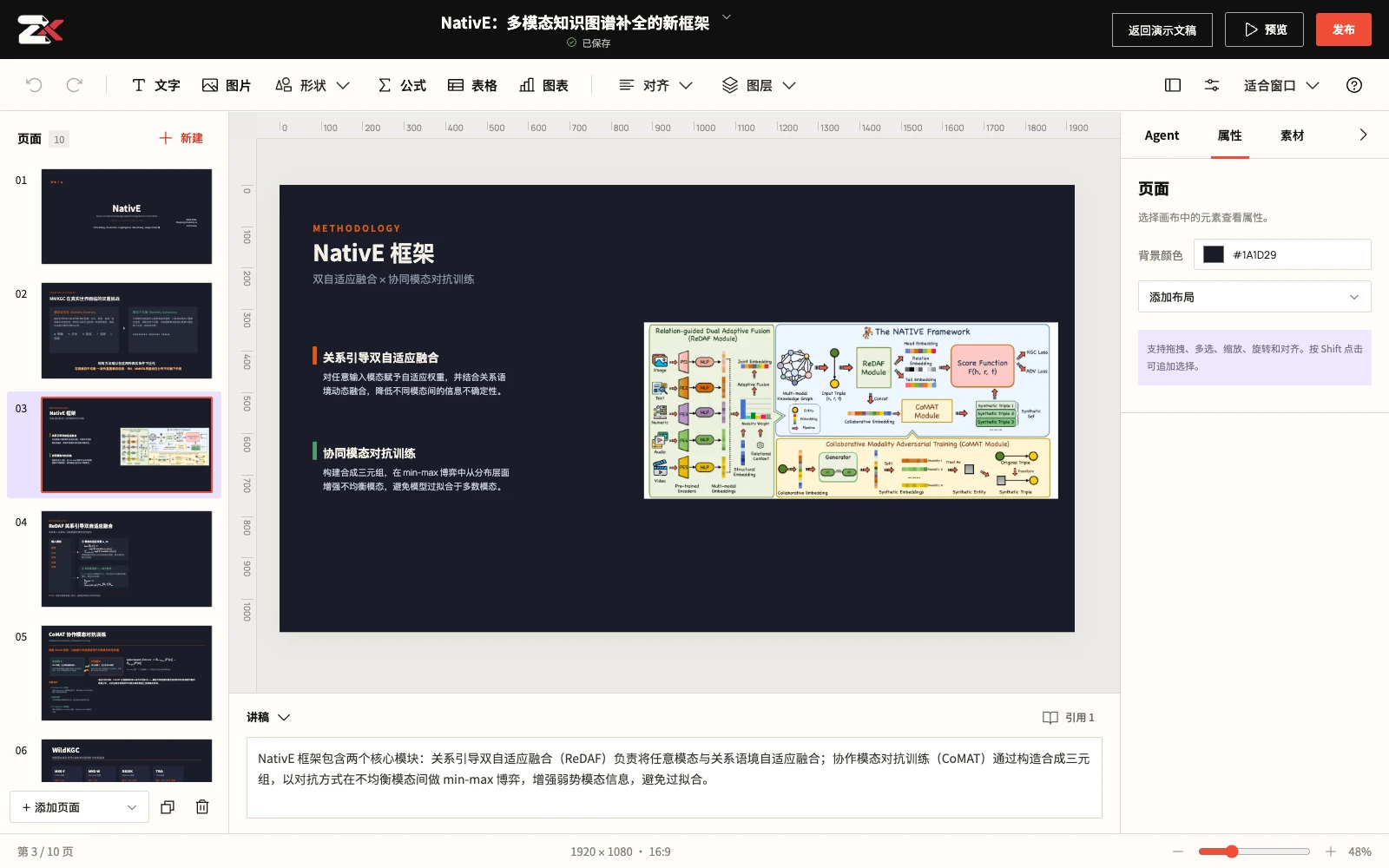This screenshot has width=1389, height=868.
Task: Click the zoom in plus icon
Action: [1331, 852]
